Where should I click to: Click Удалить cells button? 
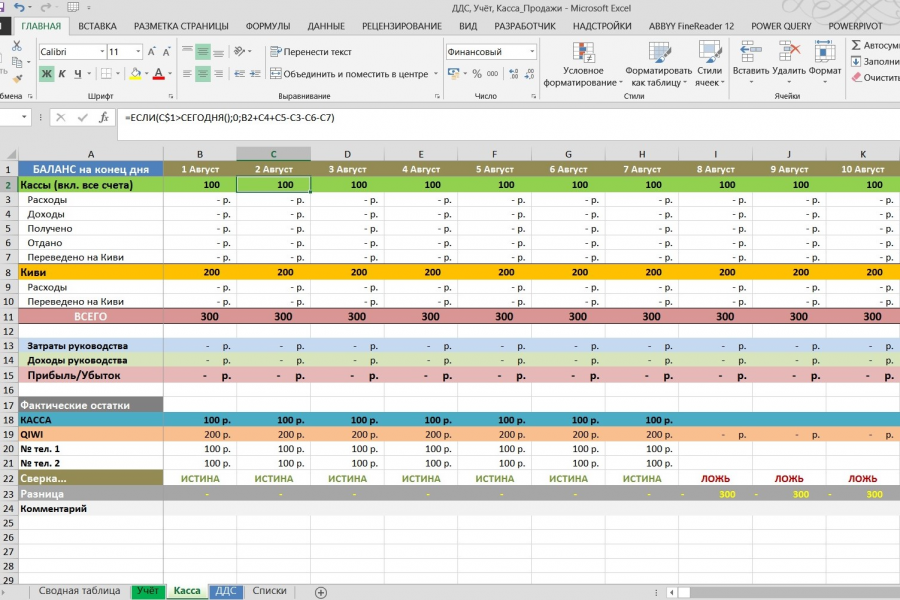tap(789, 63)
